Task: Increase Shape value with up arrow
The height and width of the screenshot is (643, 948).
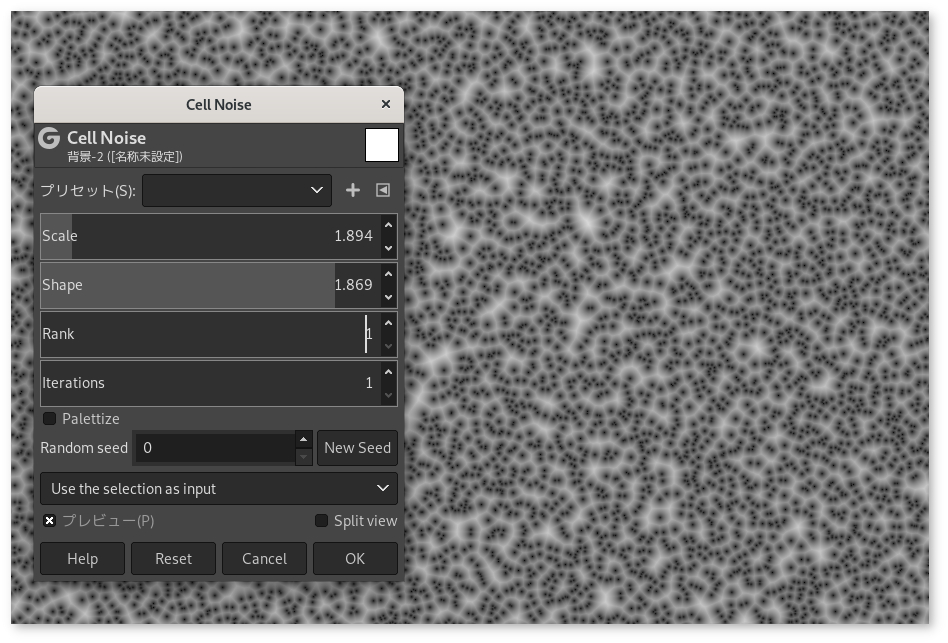Action: 388,275
